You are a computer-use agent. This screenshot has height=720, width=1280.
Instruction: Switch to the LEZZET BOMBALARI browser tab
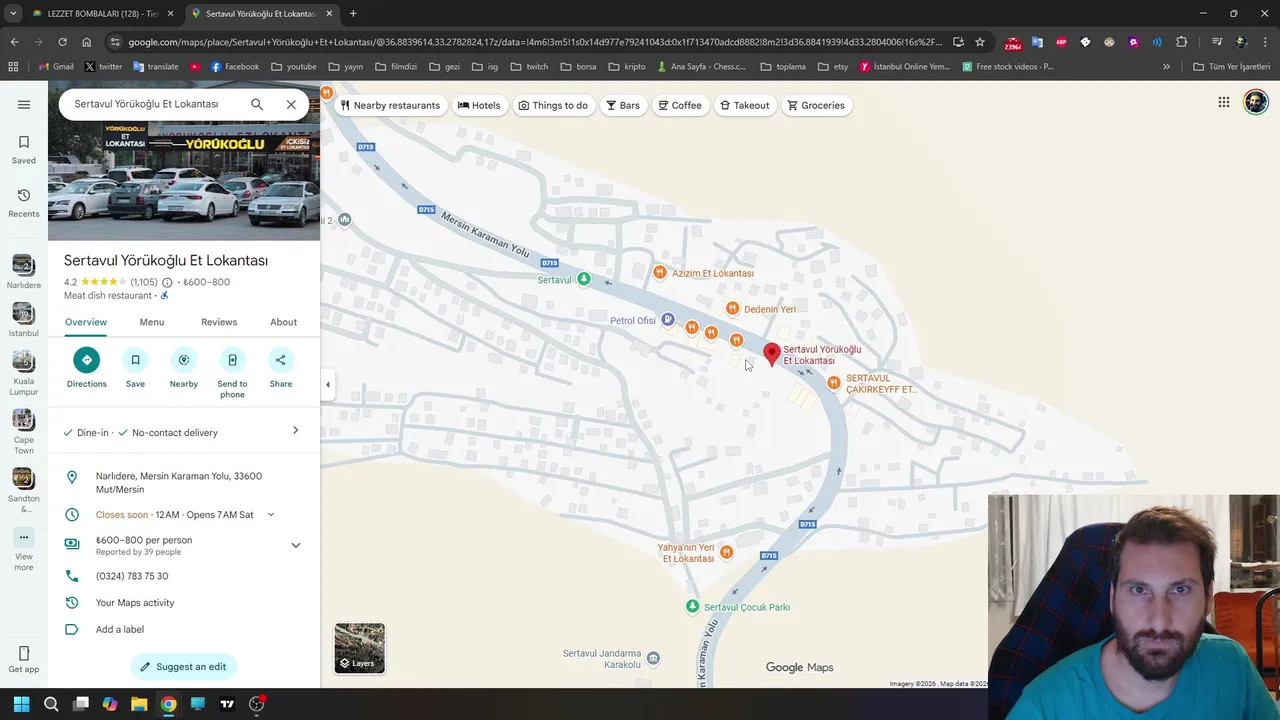100,14
